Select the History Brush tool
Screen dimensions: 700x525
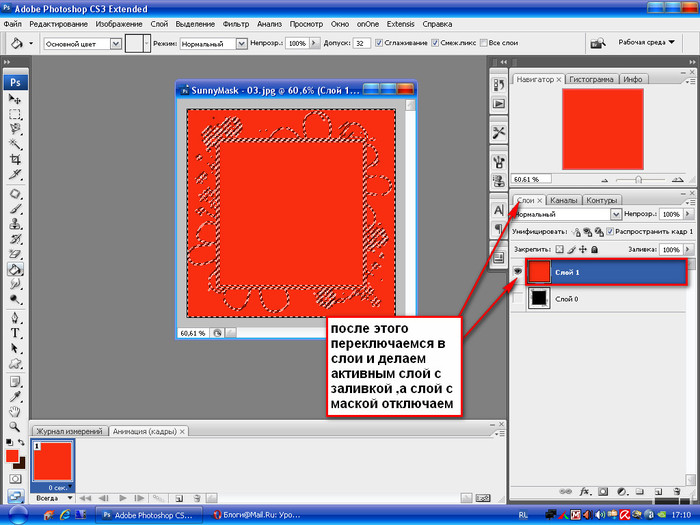pos(15,239)
